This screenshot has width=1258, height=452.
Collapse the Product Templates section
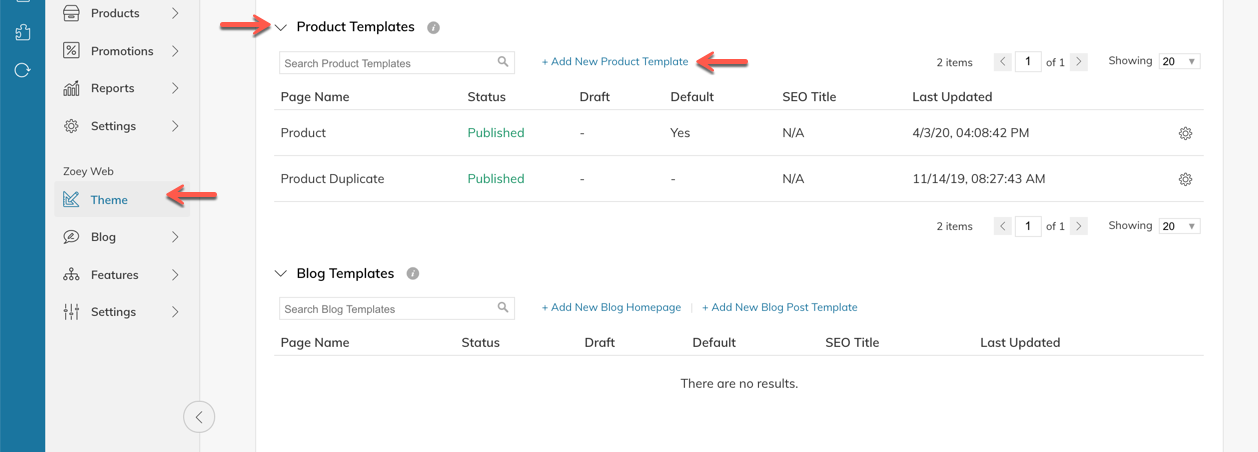point(281,28)
